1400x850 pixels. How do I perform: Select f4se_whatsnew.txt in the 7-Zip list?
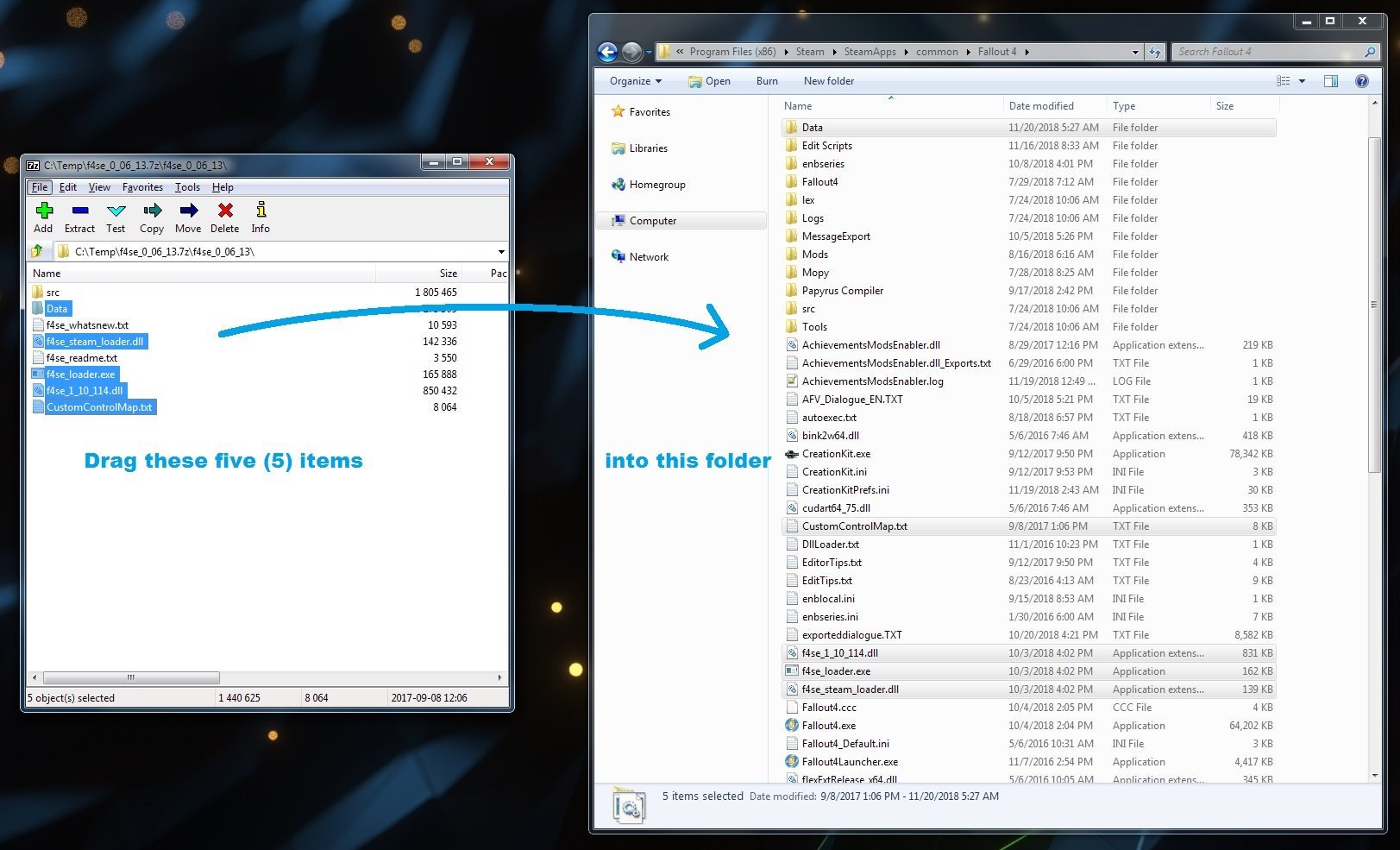tap(87, 325)
